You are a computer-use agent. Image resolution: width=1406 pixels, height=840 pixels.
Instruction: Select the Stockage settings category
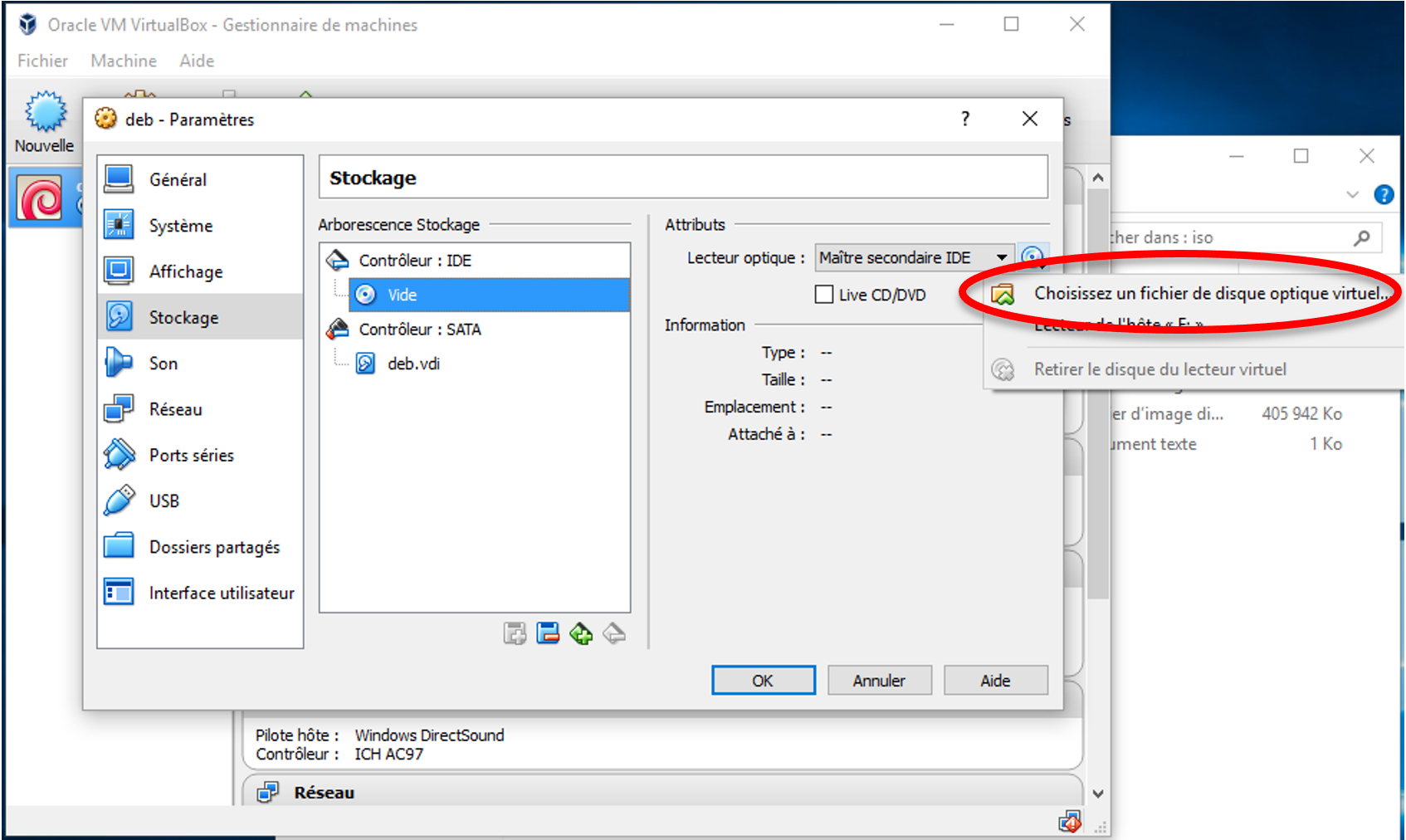point(200,317)
